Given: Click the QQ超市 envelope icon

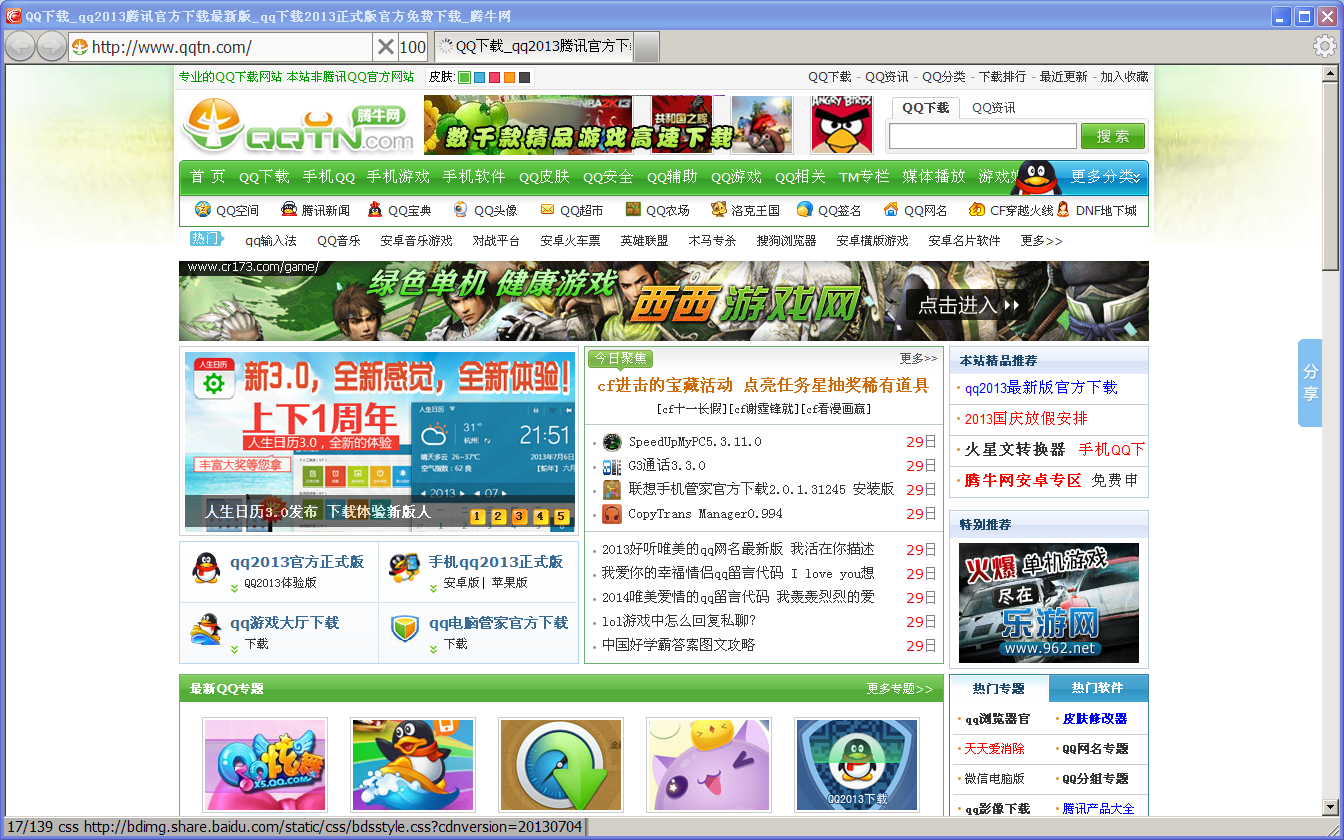Looking at the screenshot, I should (547, 209).
